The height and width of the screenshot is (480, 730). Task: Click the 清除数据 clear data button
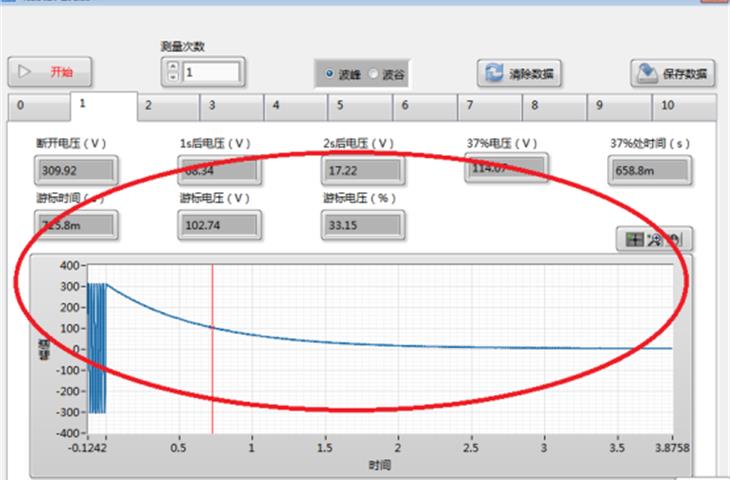(520, 74)
